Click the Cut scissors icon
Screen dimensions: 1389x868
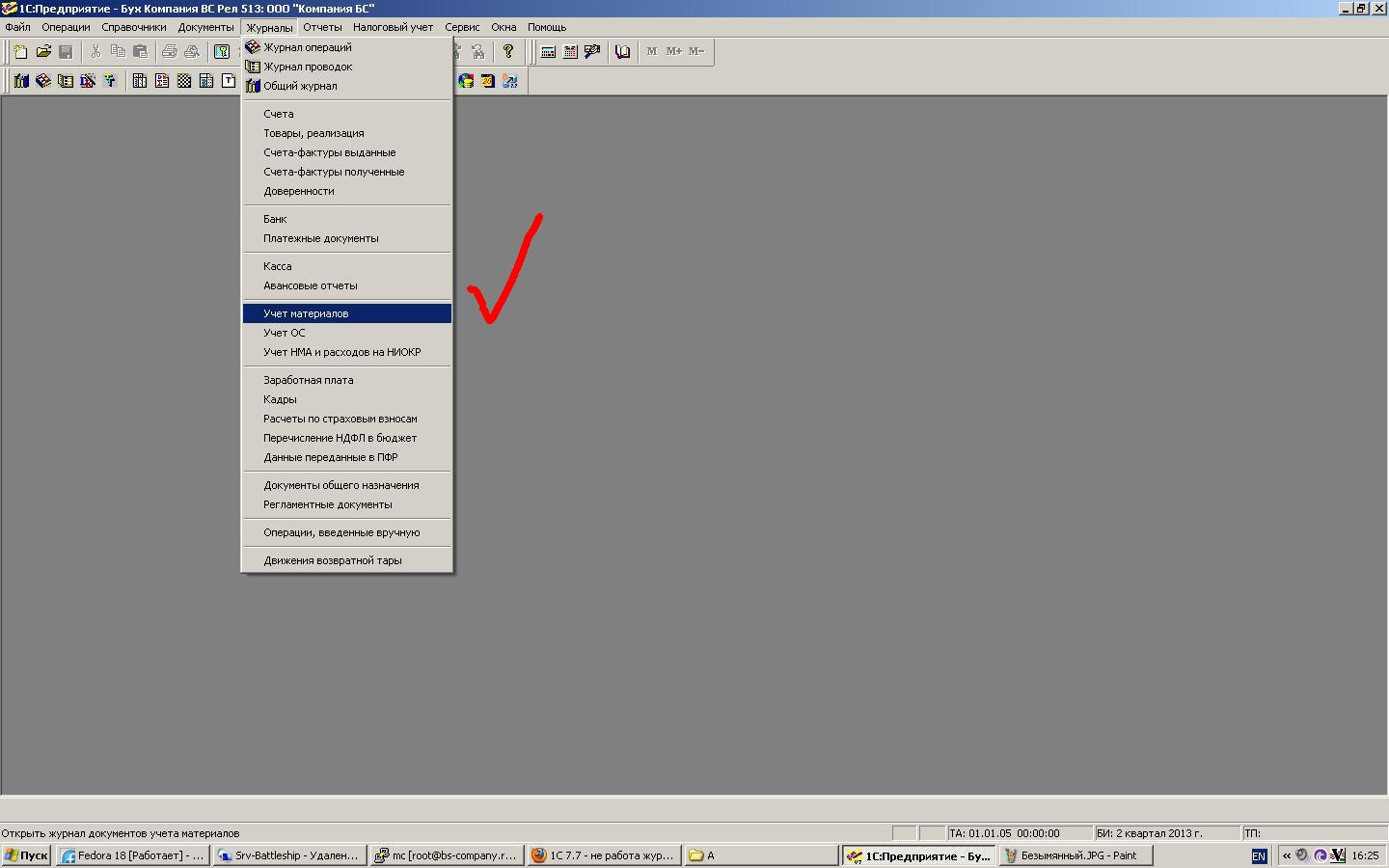[95, 52]
